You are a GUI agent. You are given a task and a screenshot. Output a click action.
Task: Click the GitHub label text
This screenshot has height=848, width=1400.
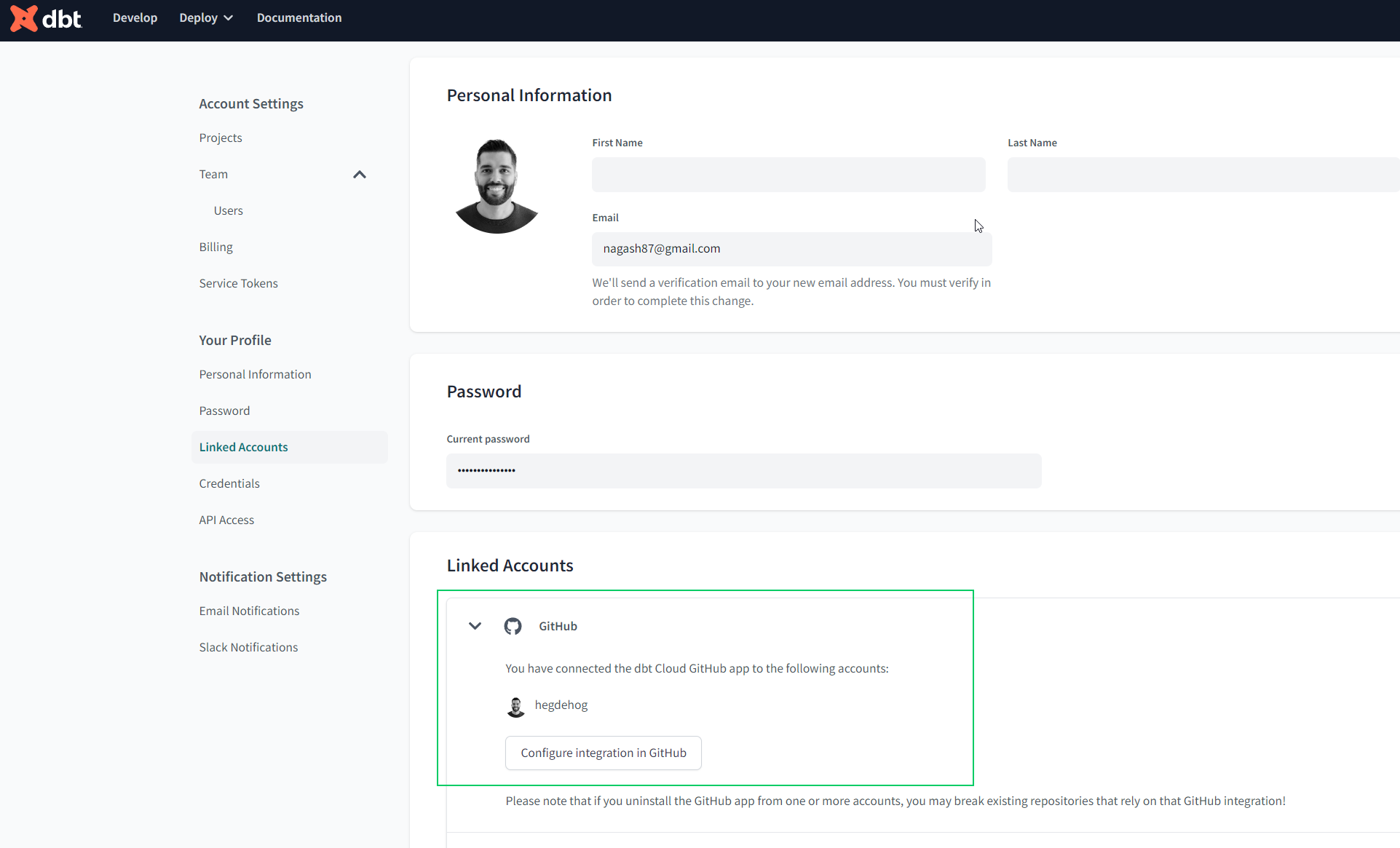[558, 626]
